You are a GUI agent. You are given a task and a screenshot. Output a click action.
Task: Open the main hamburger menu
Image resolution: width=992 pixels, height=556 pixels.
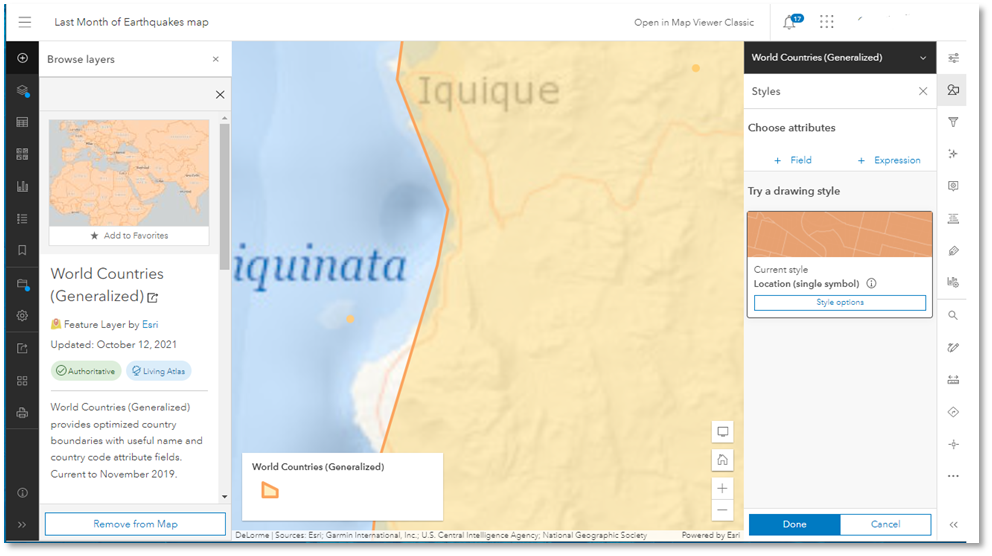[x=25, y=22]
